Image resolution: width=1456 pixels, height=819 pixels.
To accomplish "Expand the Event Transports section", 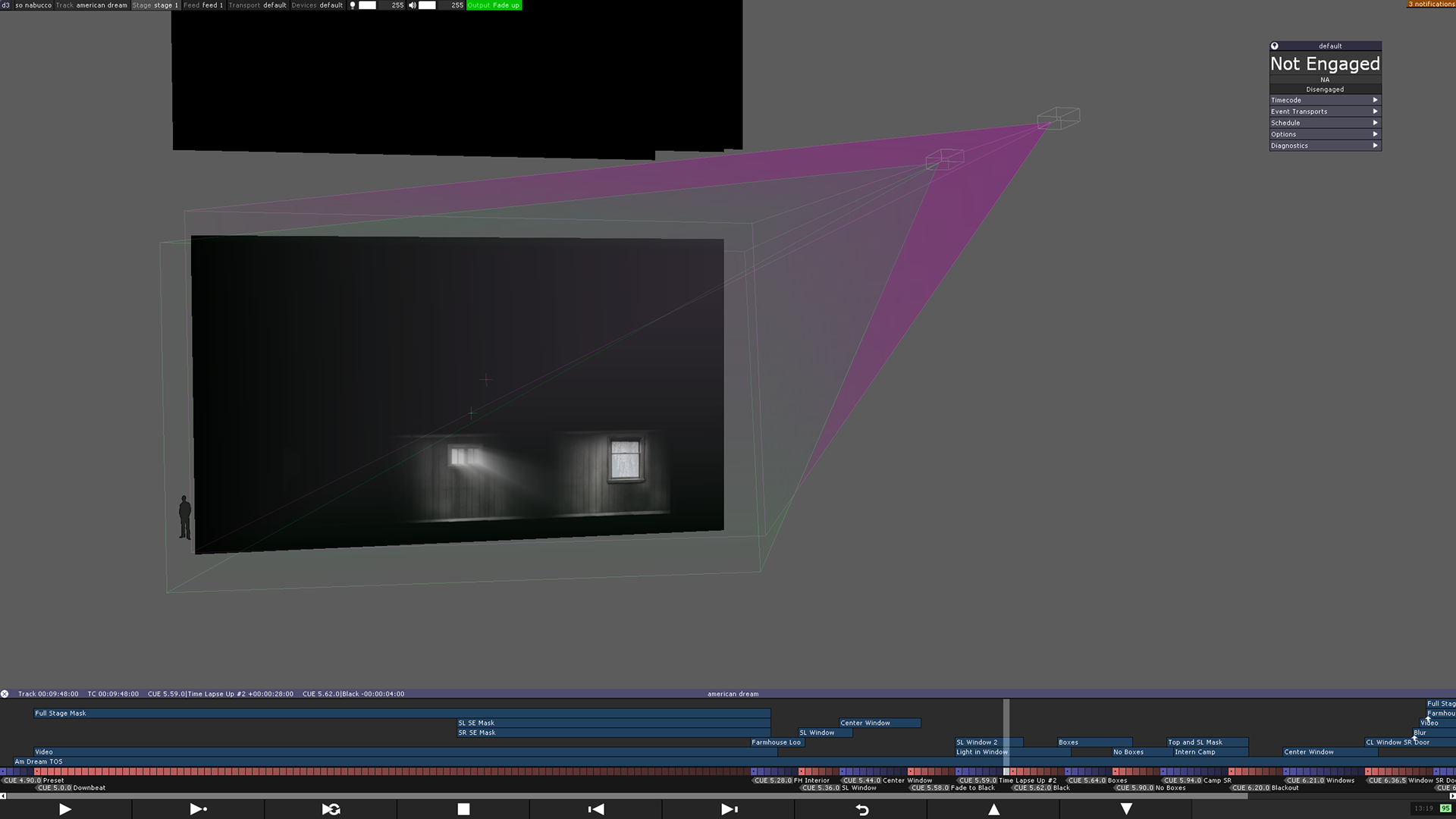I will pos(1324,111).
